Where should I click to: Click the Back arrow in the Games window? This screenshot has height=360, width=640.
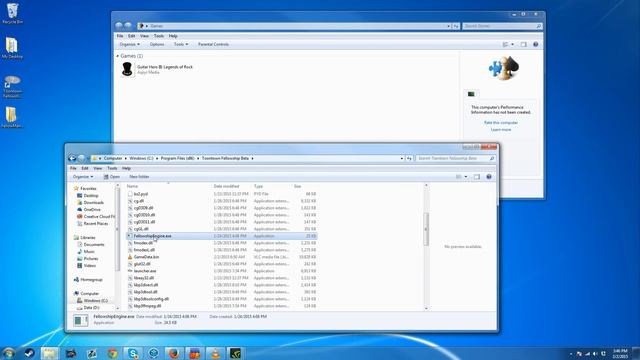pos(119,26)
